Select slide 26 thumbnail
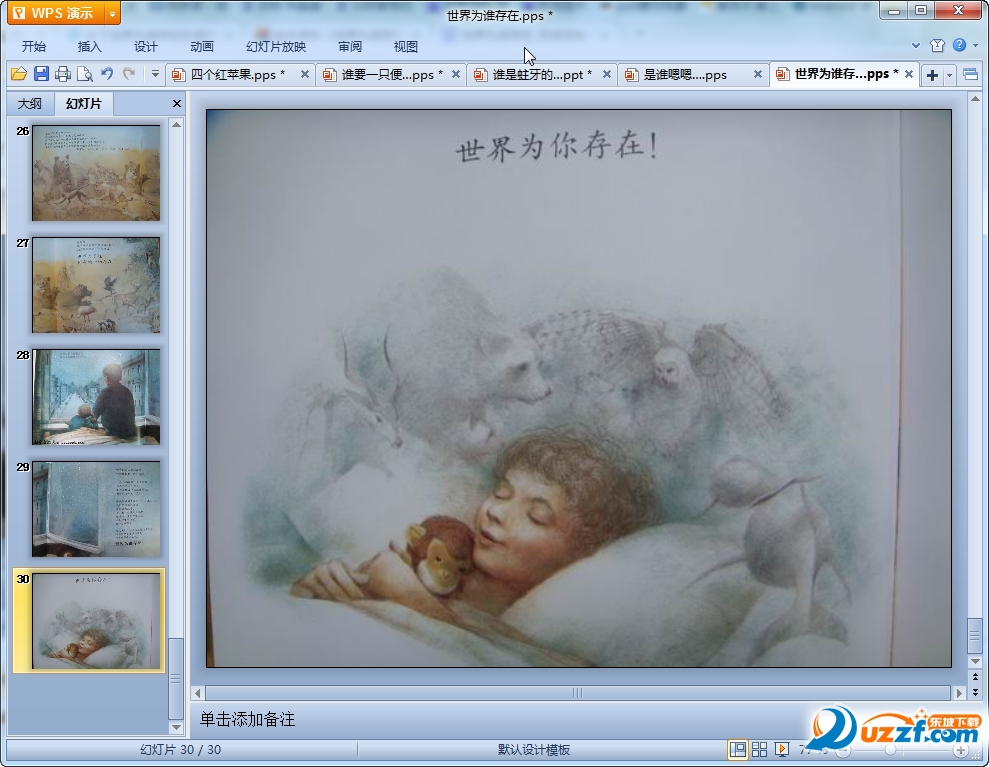The height and width of the screenshot is (767, 989). click(x=96, y=173)
